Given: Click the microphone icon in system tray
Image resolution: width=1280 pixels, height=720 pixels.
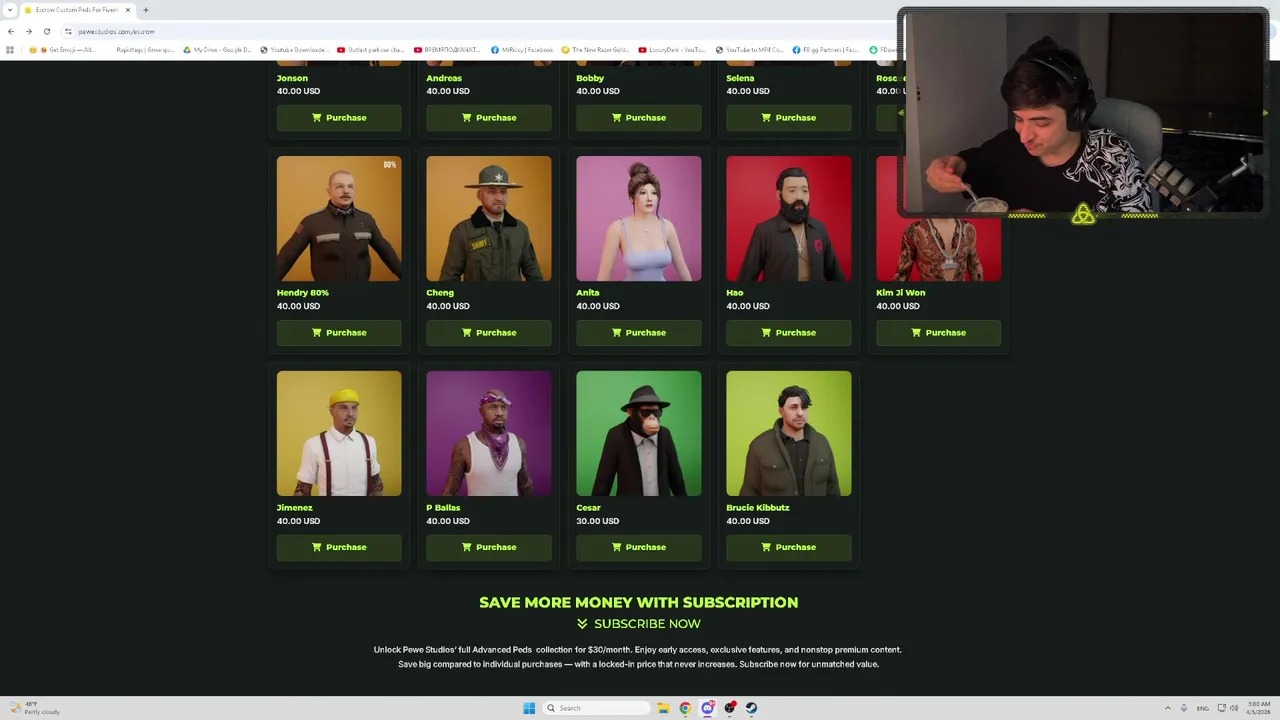Looking at the screenshot, I should point(1184,708).
